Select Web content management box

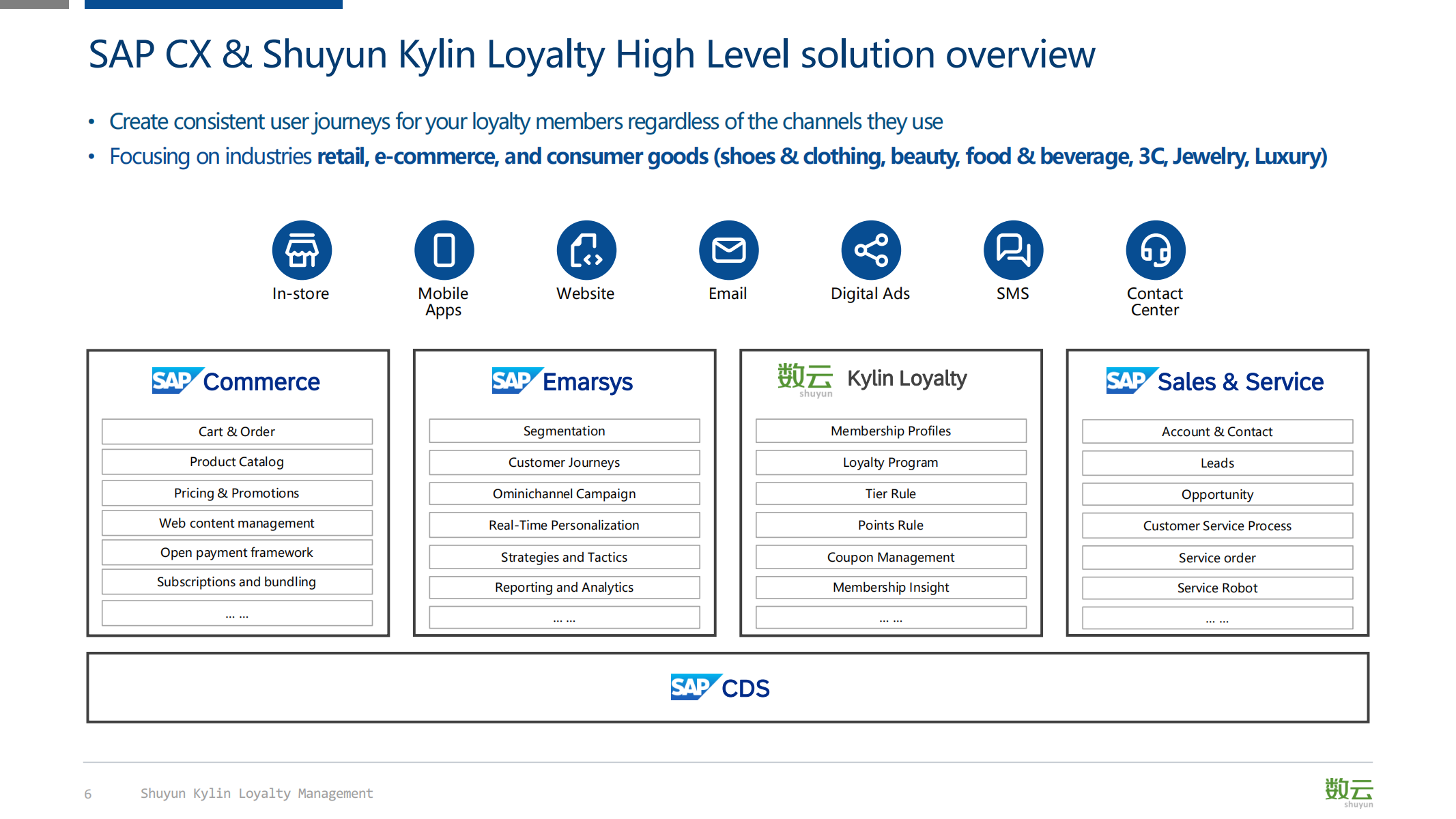pyautogui.click(x=237, y=523)
